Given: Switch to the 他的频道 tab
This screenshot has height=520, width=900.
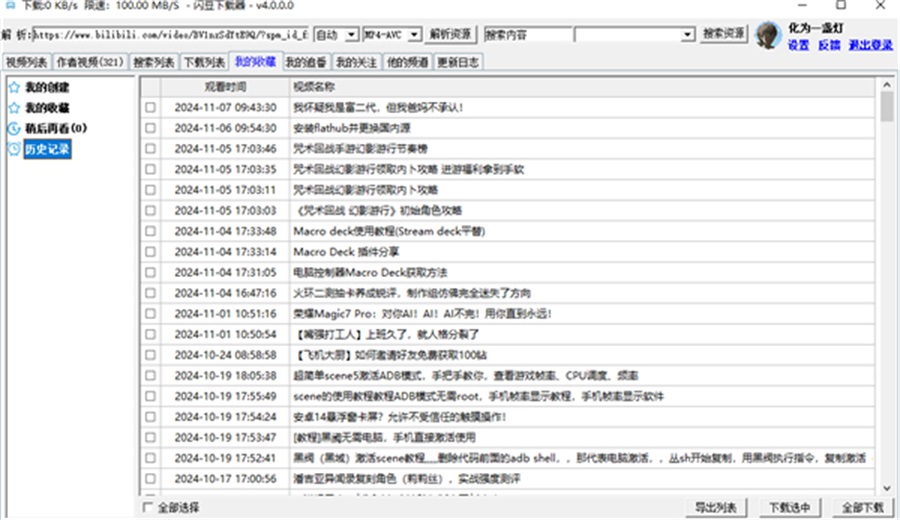Looking at the screenshot, I should pyautogui.click(x=407, y=62).
